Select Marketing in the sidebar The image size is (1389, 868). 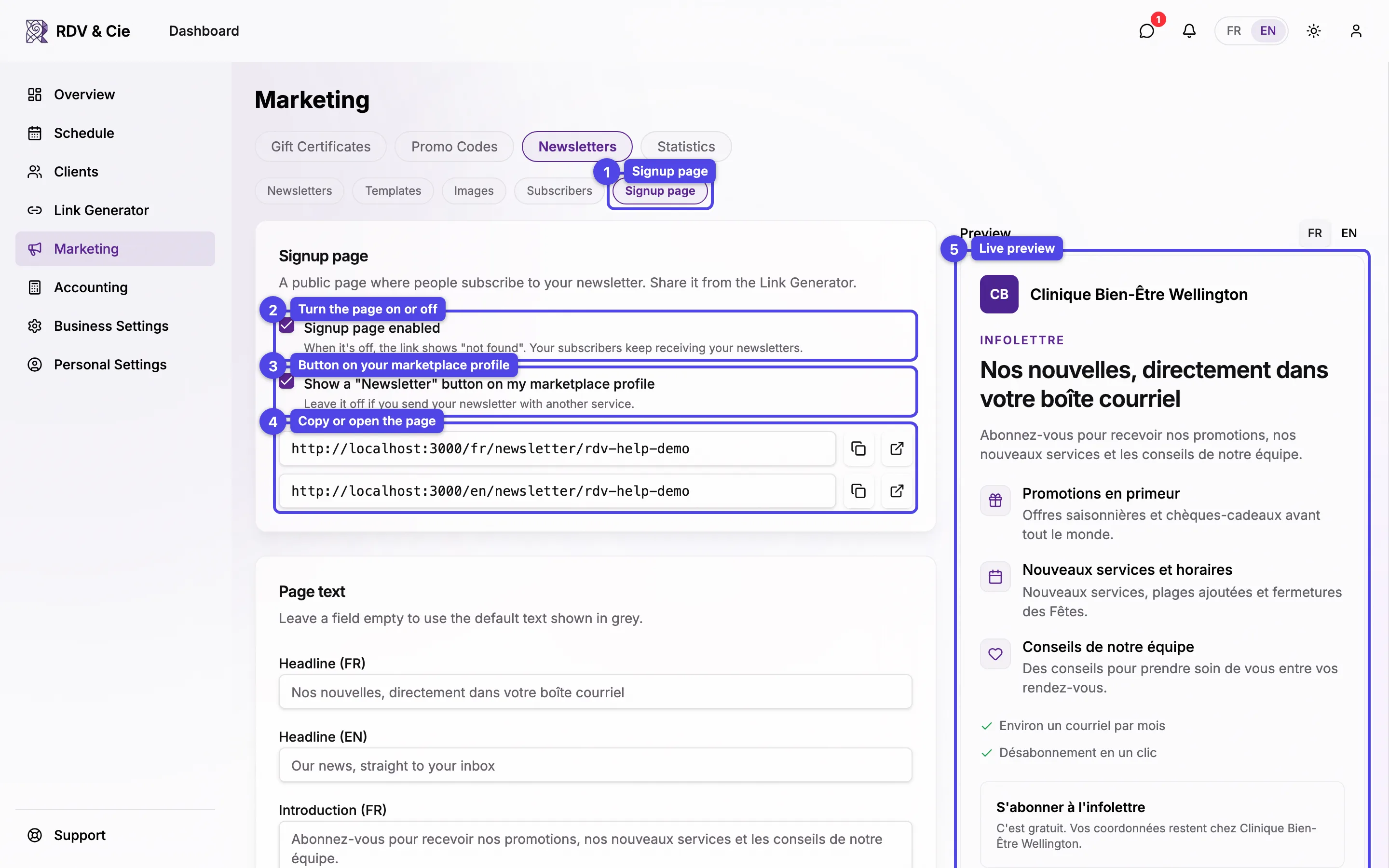pyautogui.click(x=115, y=248)
